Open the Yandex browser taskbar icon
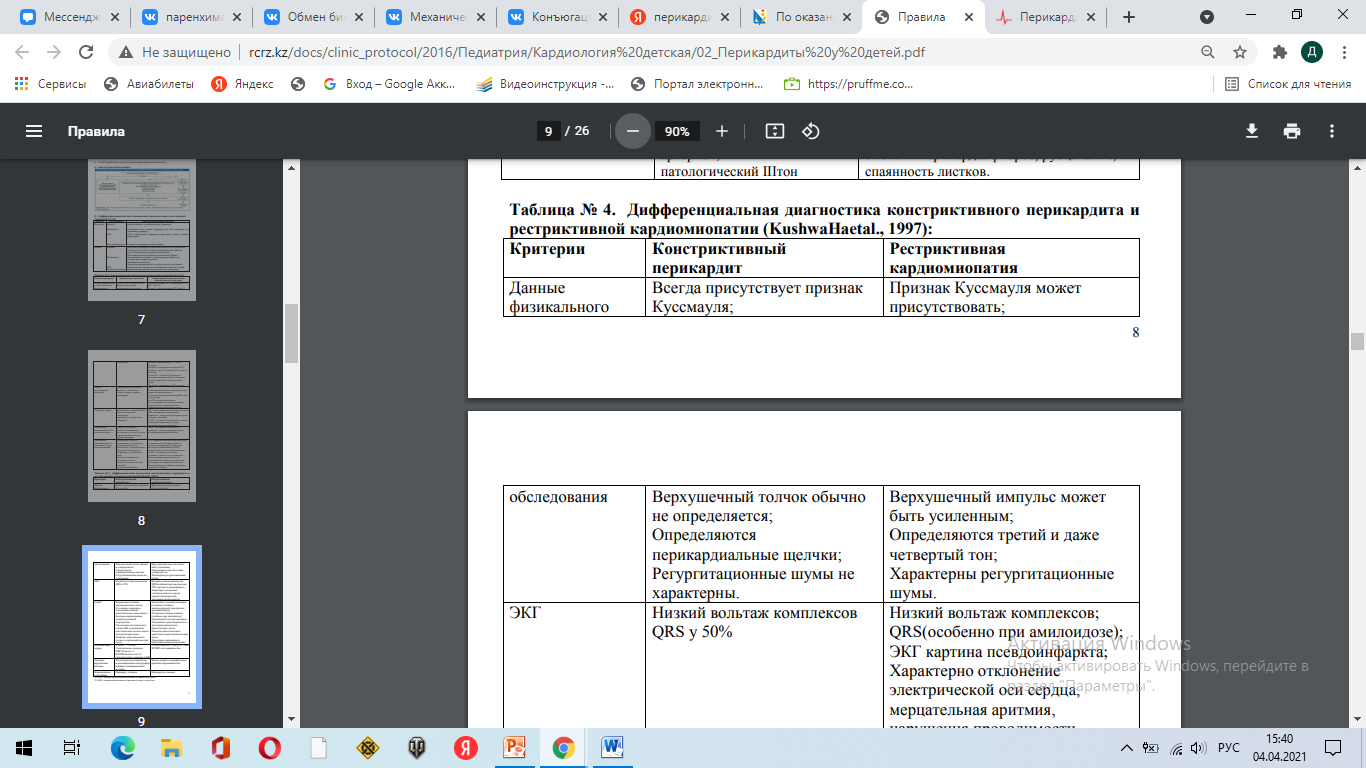The height and width of the screenshot is (768, 1366). point(466,747)
